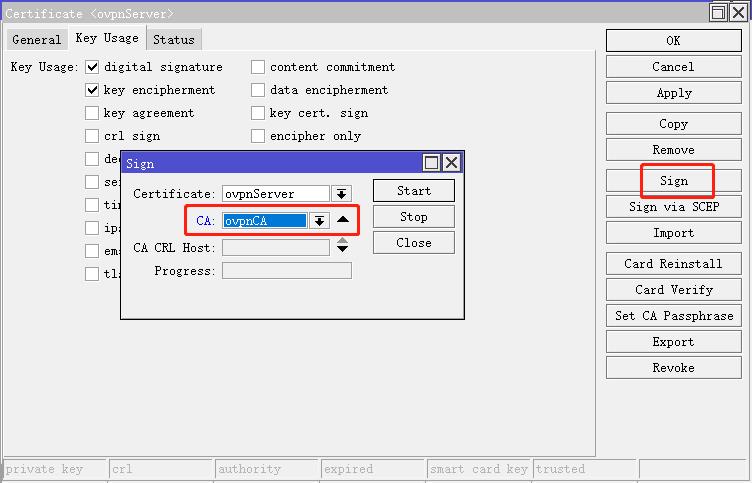Click the Sign button in right panel
752x483 pixels.
673,181
